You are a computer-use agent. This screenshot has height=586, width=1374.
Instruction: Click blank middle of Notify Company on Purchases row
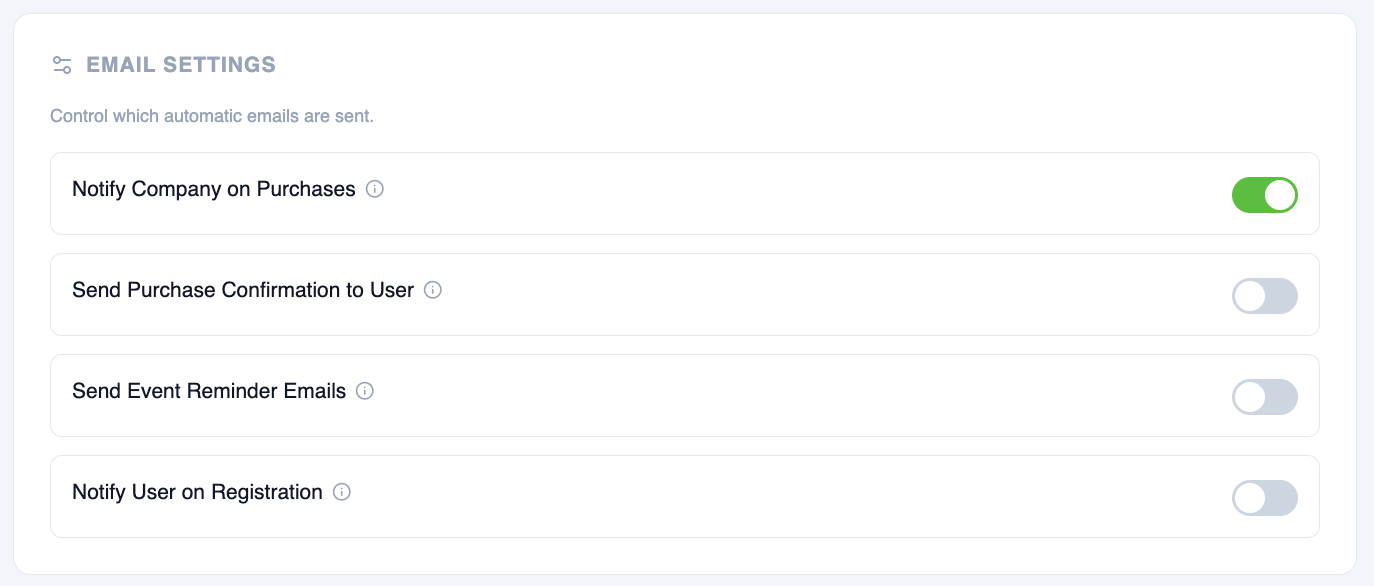click(x=800, y=194)
